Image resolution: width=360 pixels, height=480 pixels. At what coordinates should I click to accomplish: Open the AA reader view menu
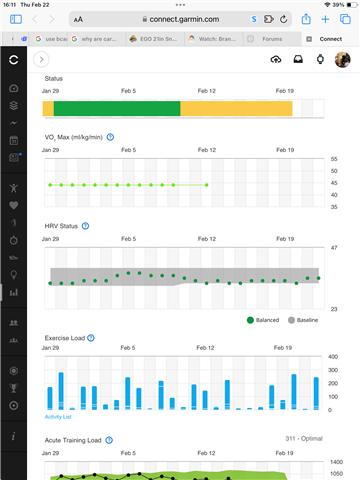click(x=78, y=20)
